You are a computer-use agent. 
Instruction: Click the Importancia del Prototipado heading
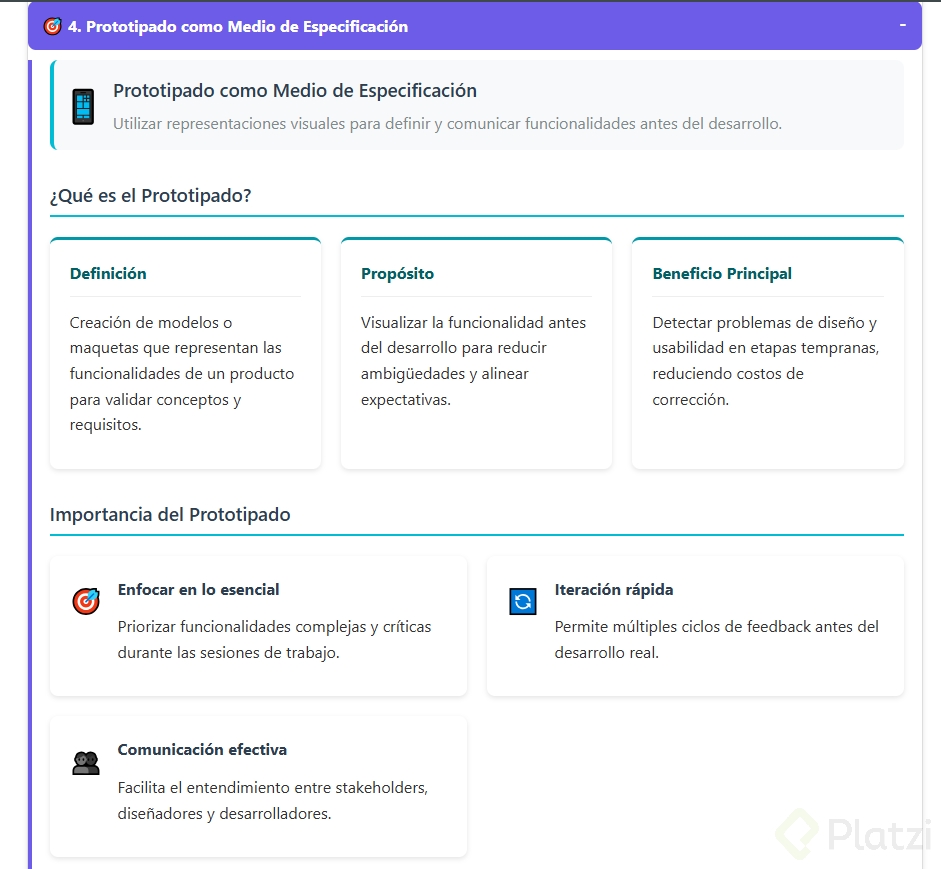tap(170, 515)
